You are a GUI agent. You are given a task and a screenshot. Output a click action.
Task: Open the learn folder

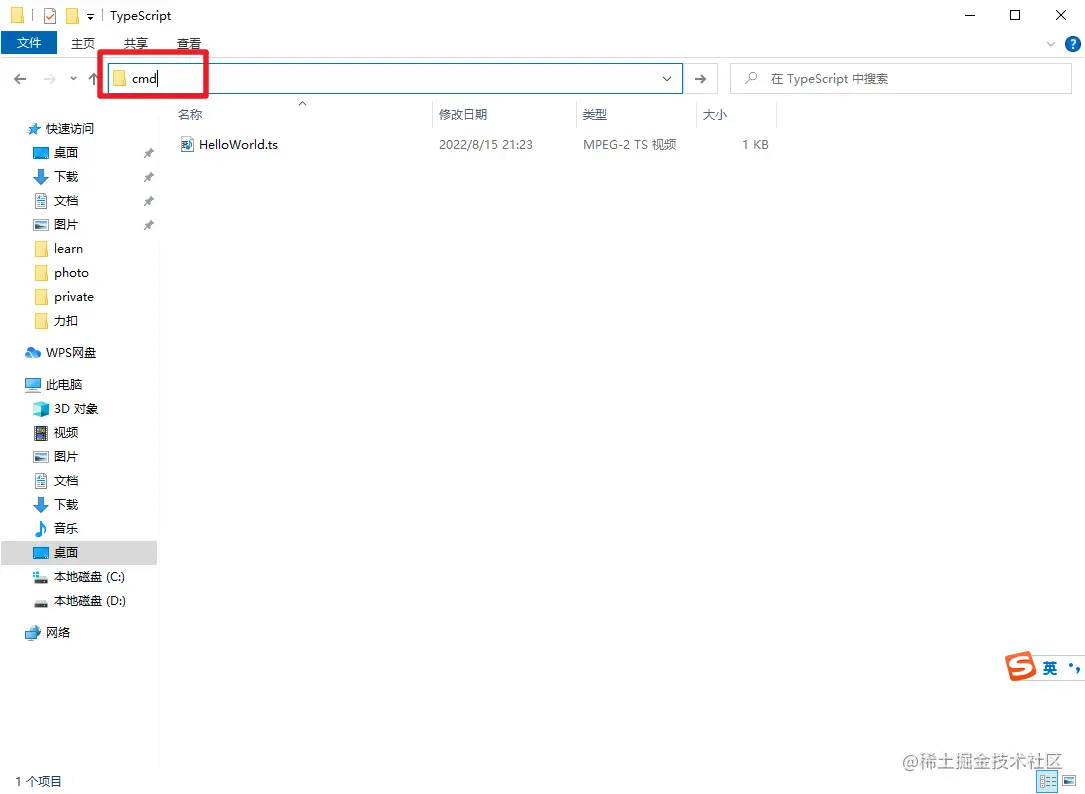click(x=68, y=249)
